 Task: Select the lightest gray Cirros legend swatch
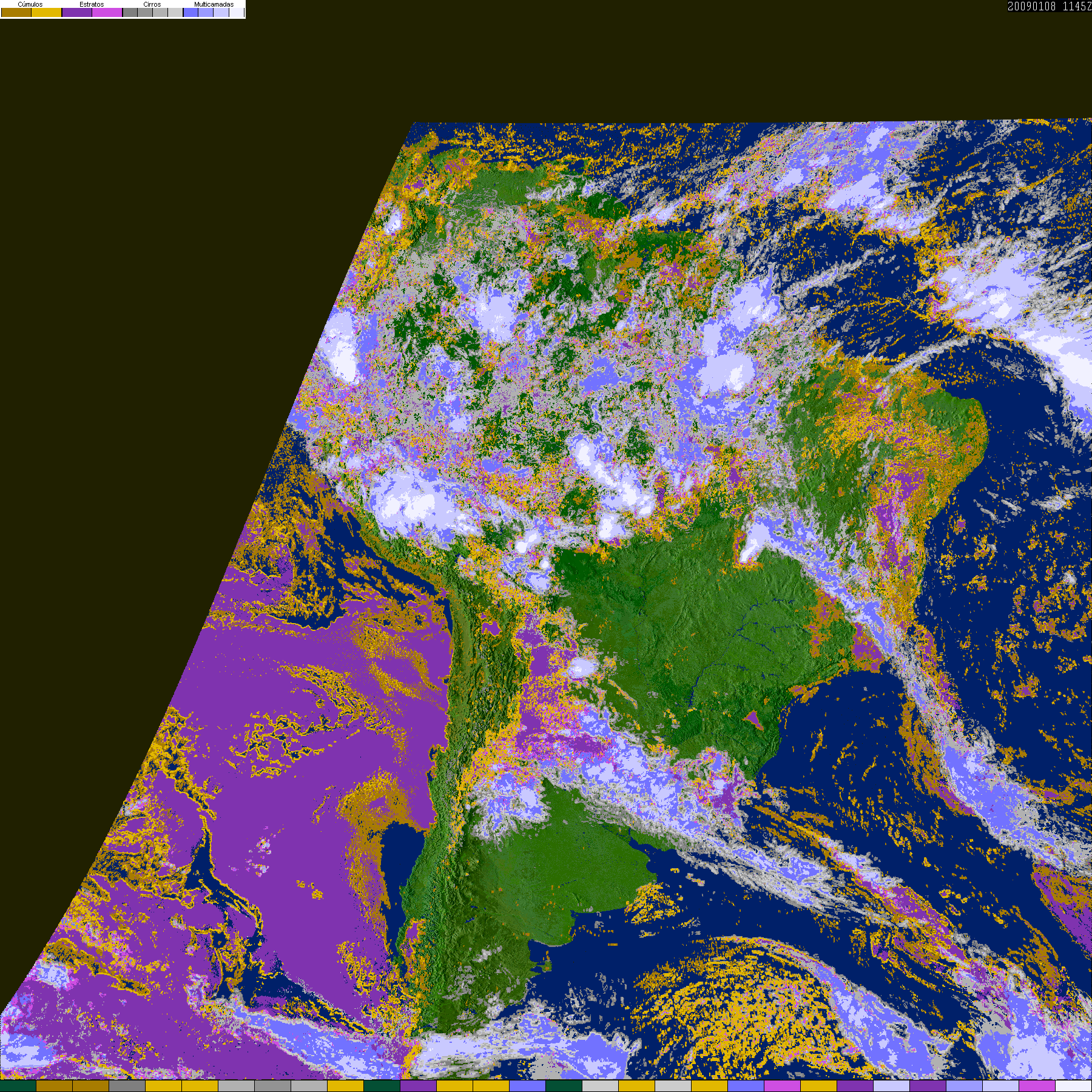pos(175,12)
